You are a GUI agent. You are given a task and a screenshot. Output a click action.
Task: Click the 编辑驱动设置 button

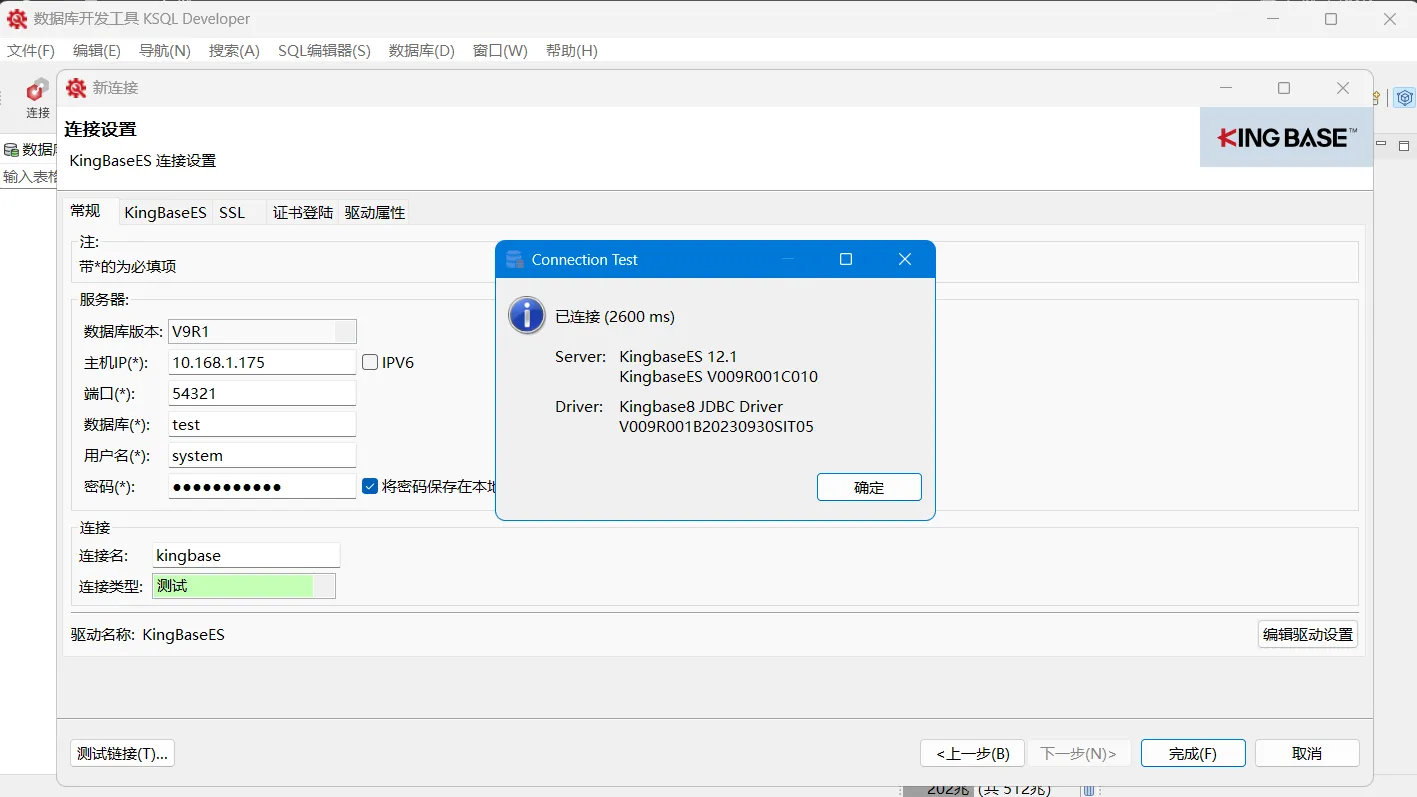1307,633
